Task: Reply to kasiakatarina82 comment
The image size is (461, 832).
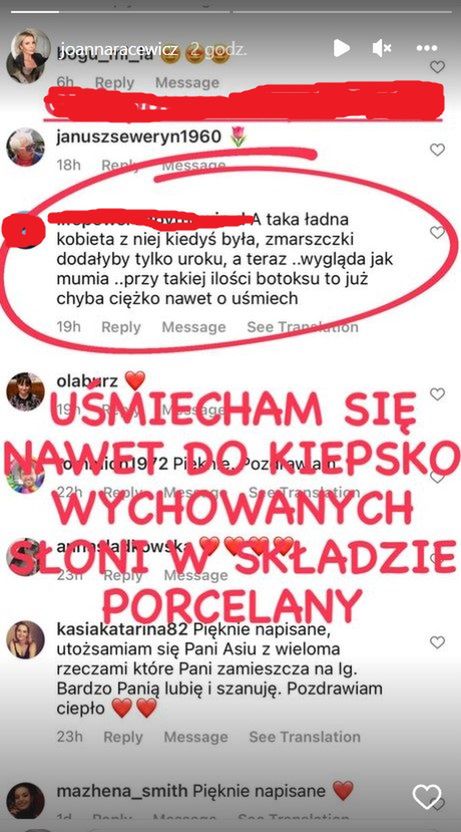Action: click(x=123, y=737)
